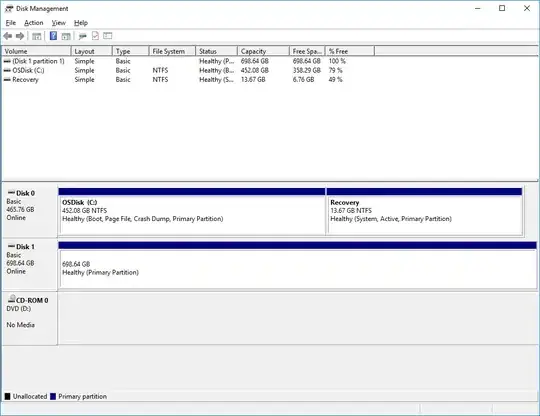This screenshot has width=540, height=416.
Task: Click the Forward arrow toolbar icon
Action: click(x=20, y=36)
